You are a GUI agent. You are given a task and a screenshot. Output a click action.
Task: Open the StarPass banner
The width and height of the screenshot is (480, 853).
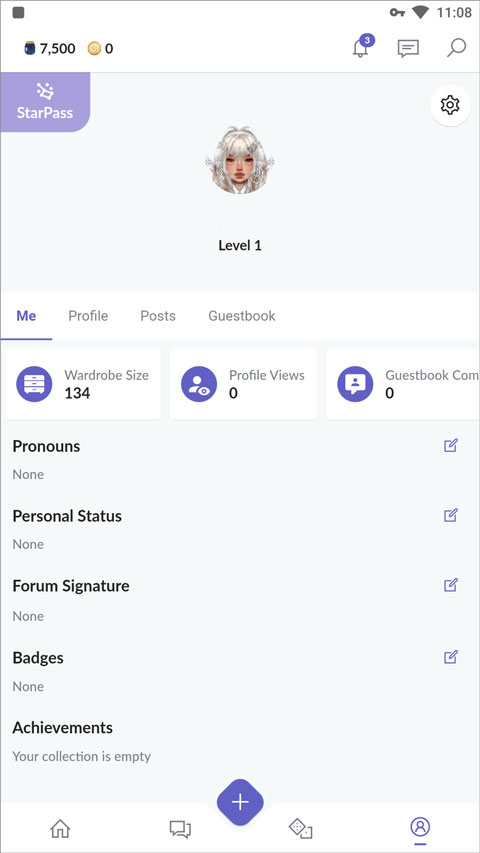pyautogui.click(x=45, y=102)
